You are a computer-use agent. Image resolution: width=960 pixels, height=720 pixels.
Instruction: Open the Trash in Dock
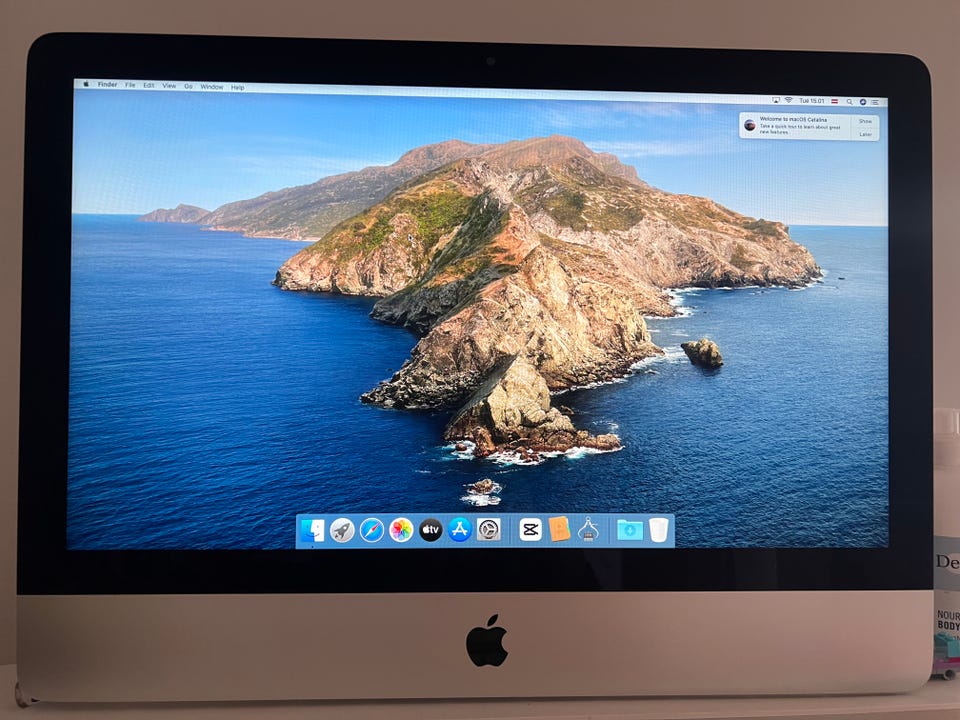click(x=659, y=530)
